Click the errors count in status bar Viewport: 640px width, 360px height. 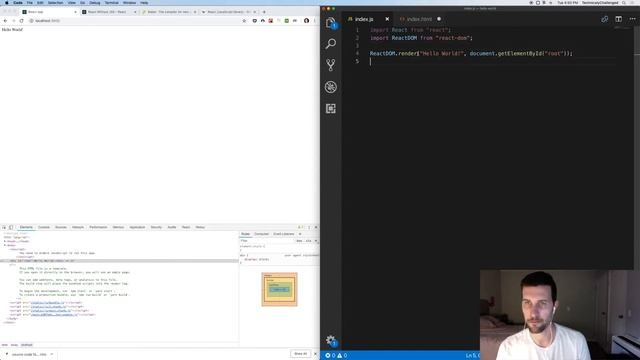coord(330,356)
